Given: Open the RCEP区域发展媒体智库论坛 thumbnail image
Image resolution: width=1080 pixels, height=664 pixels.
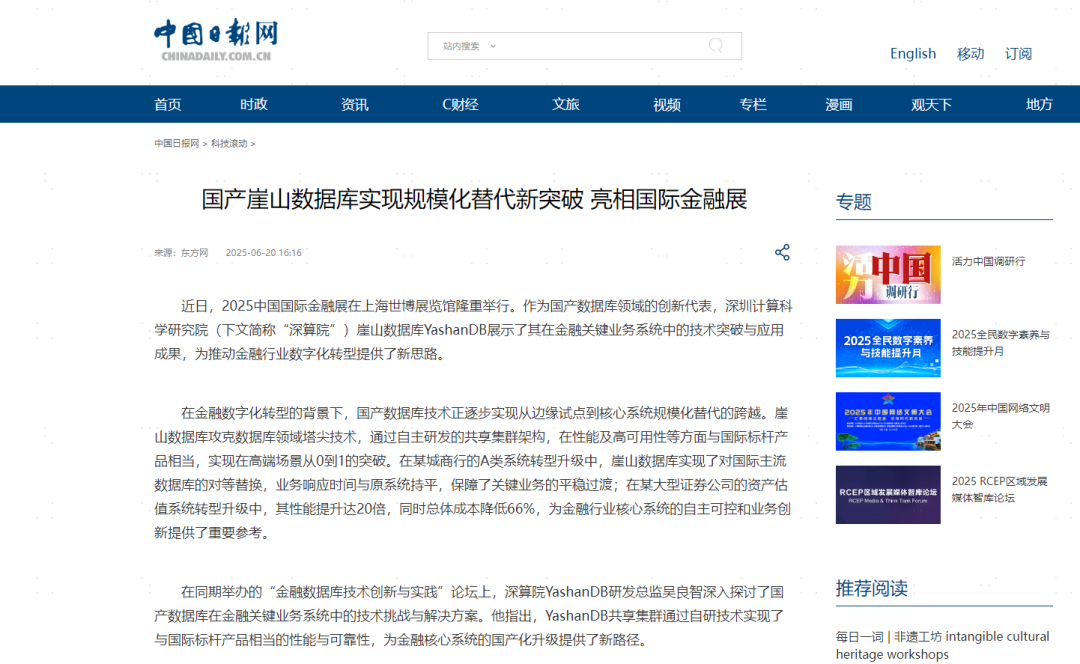Looking at the screenshot, I should pos(888,495).
